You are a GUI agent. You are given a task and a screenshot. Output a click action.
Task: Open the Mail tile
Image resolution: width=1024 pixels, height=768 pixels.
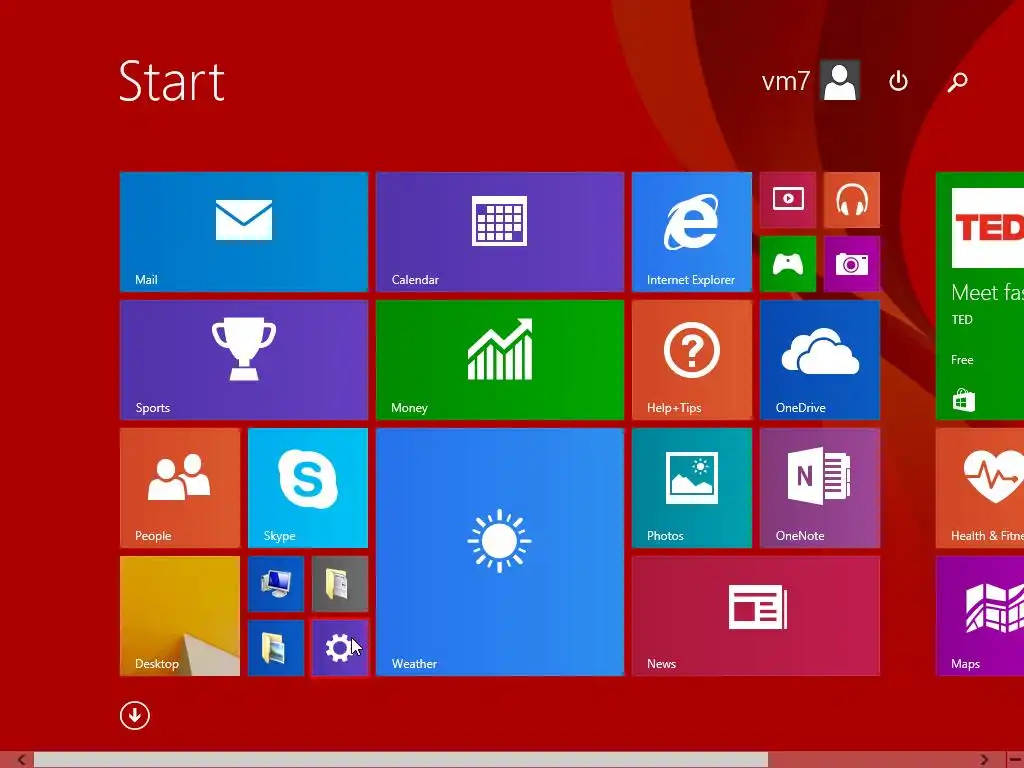coord(244,232)
